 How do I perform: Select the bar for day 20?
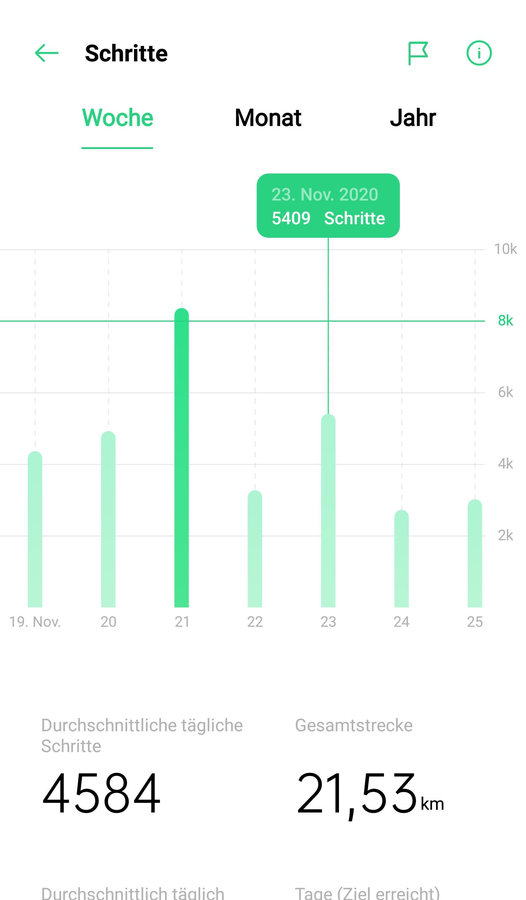109,519
